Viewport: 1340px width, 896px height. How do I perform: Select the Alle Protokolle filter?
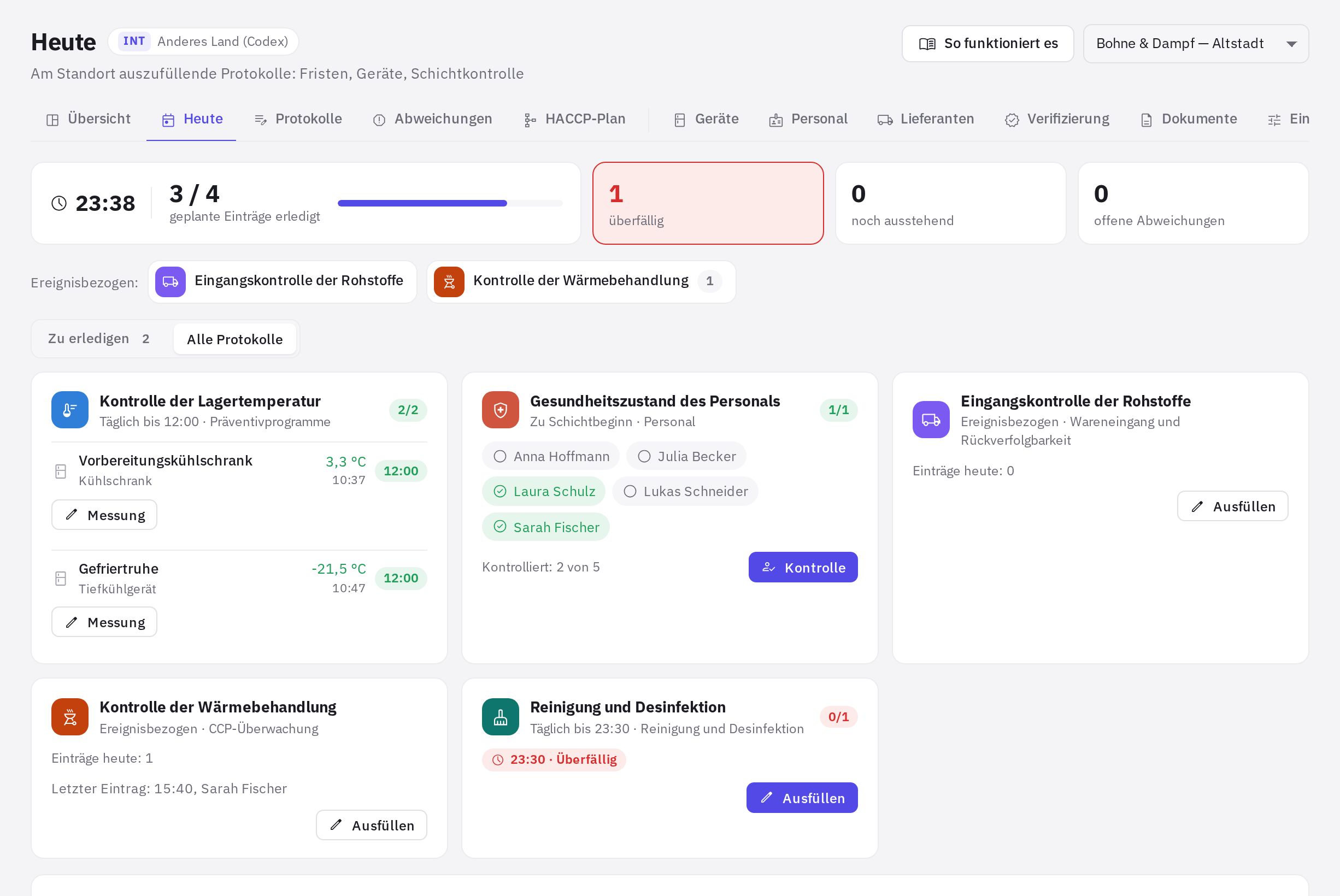coord(235,339)
